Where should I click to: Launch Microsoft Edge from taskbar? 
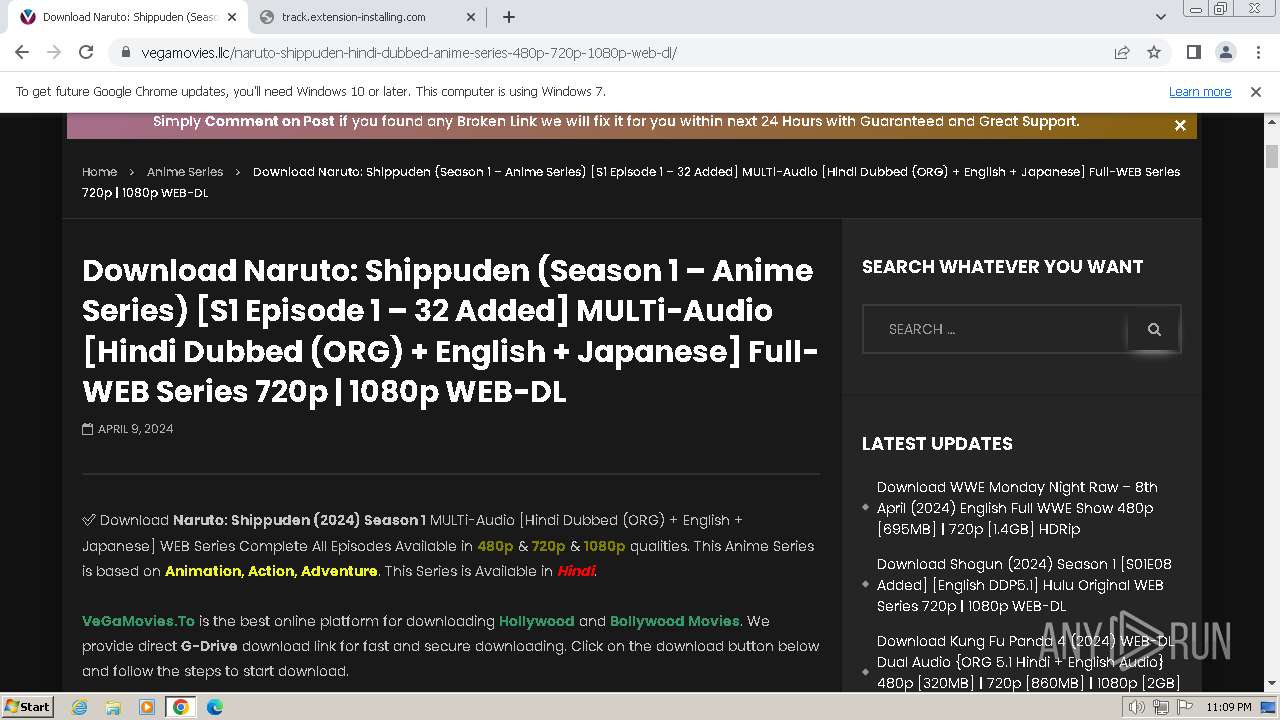pos(215,707)
